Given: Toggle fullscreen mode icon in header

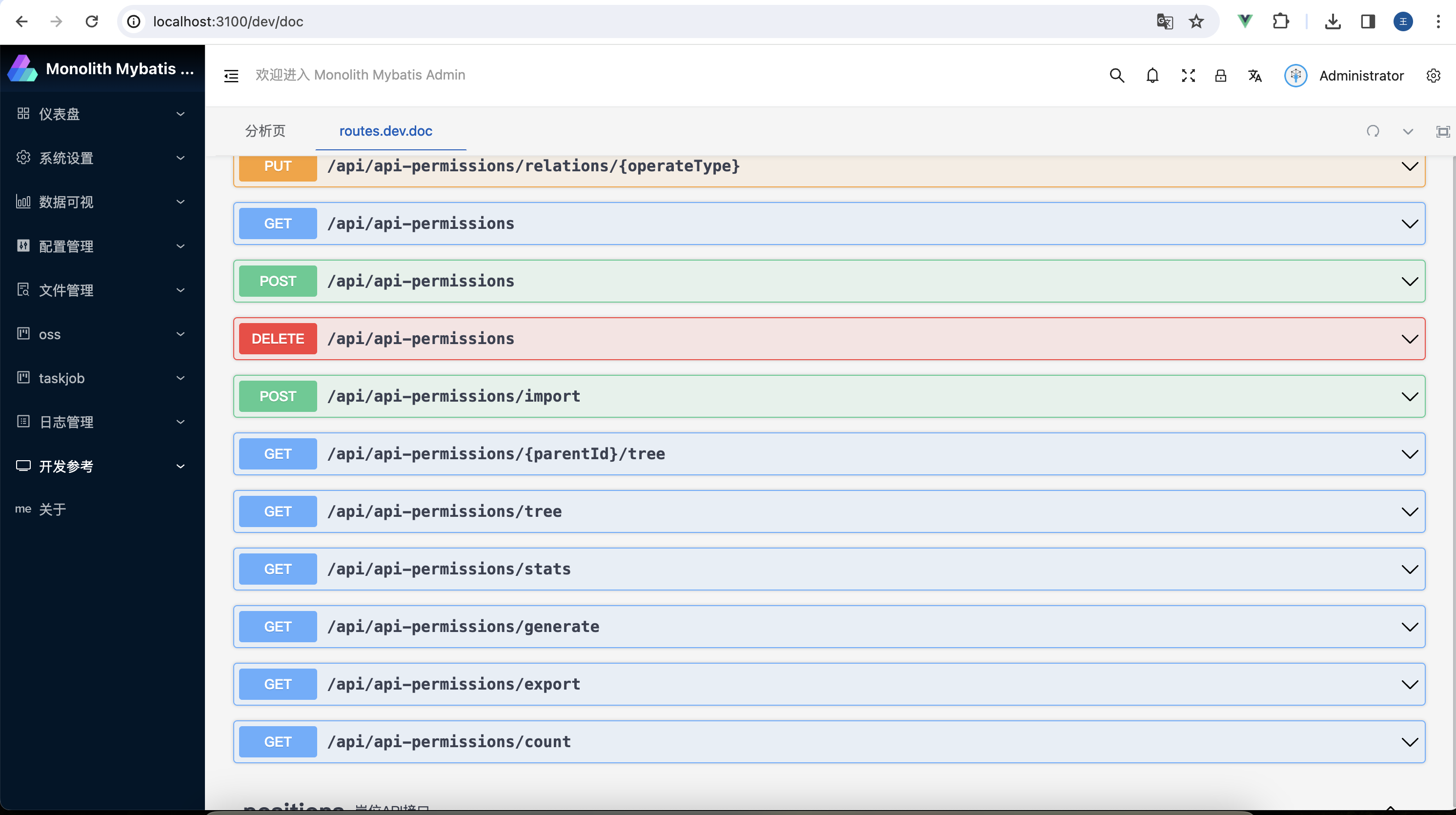Looking at the screenshot, I should point(1188,75).
